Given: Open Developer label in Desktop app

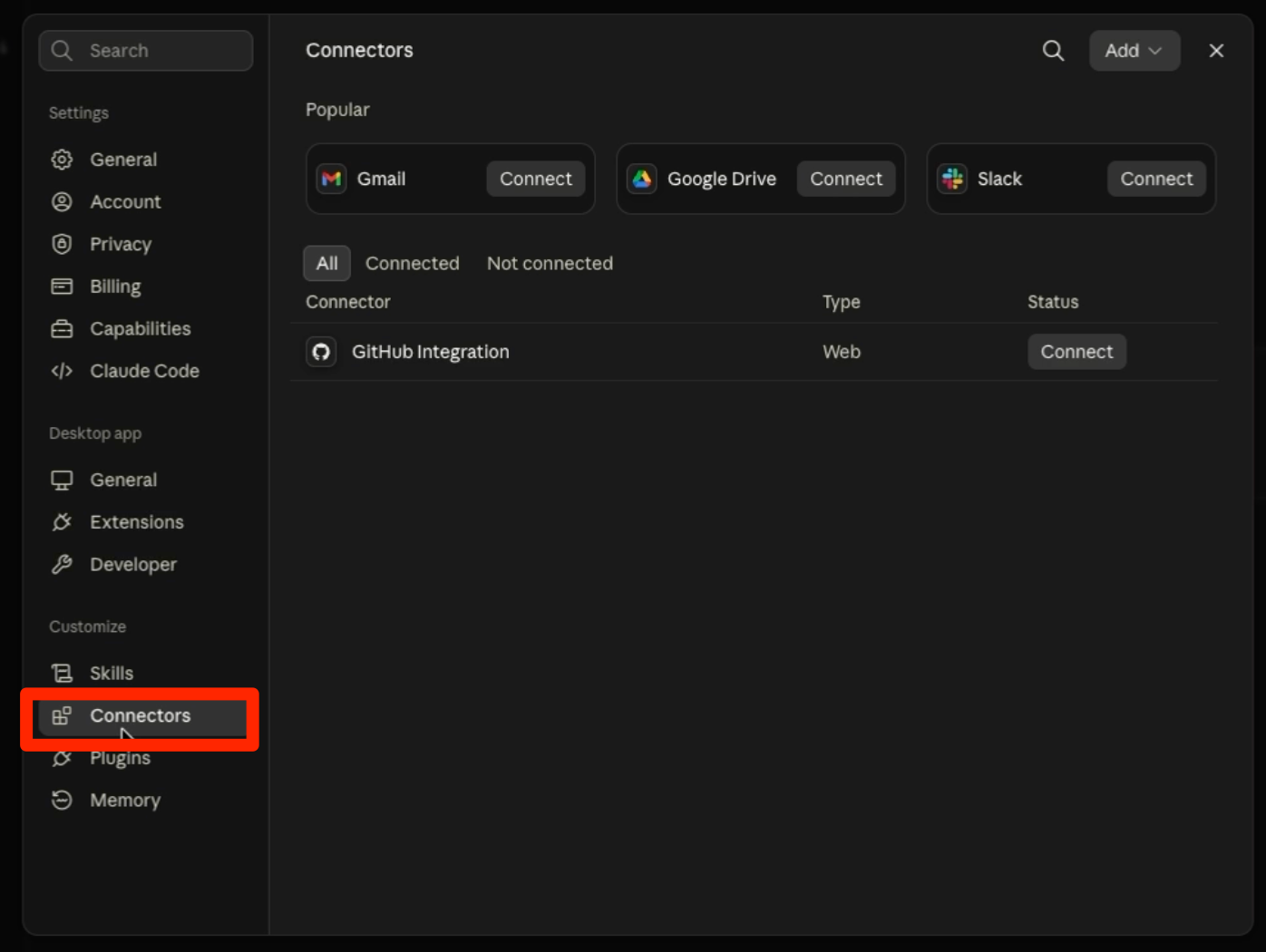Looking at the screenshot, I should (133, 564).
